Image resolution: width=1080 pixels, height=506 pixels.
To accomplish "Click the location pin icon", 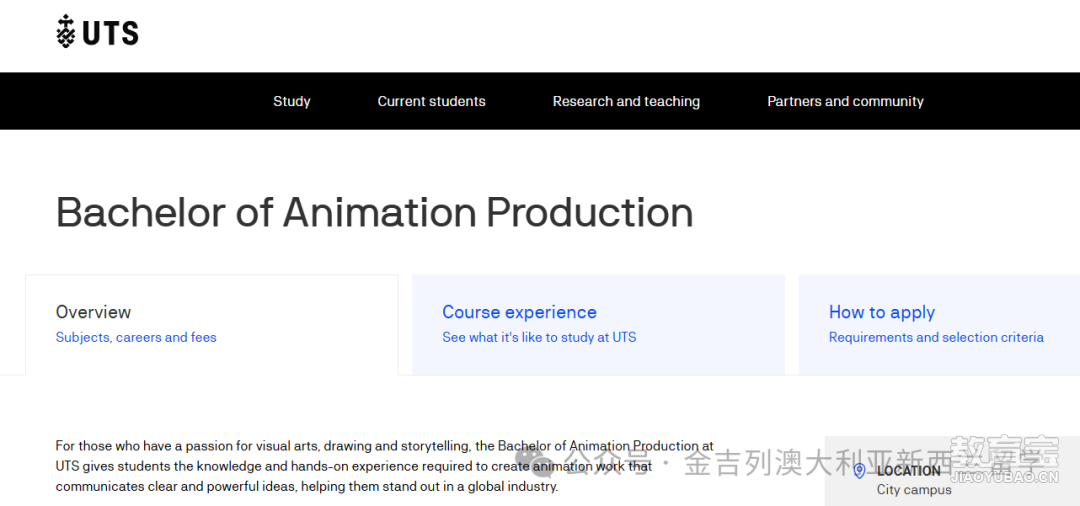I will coord(859,471).
